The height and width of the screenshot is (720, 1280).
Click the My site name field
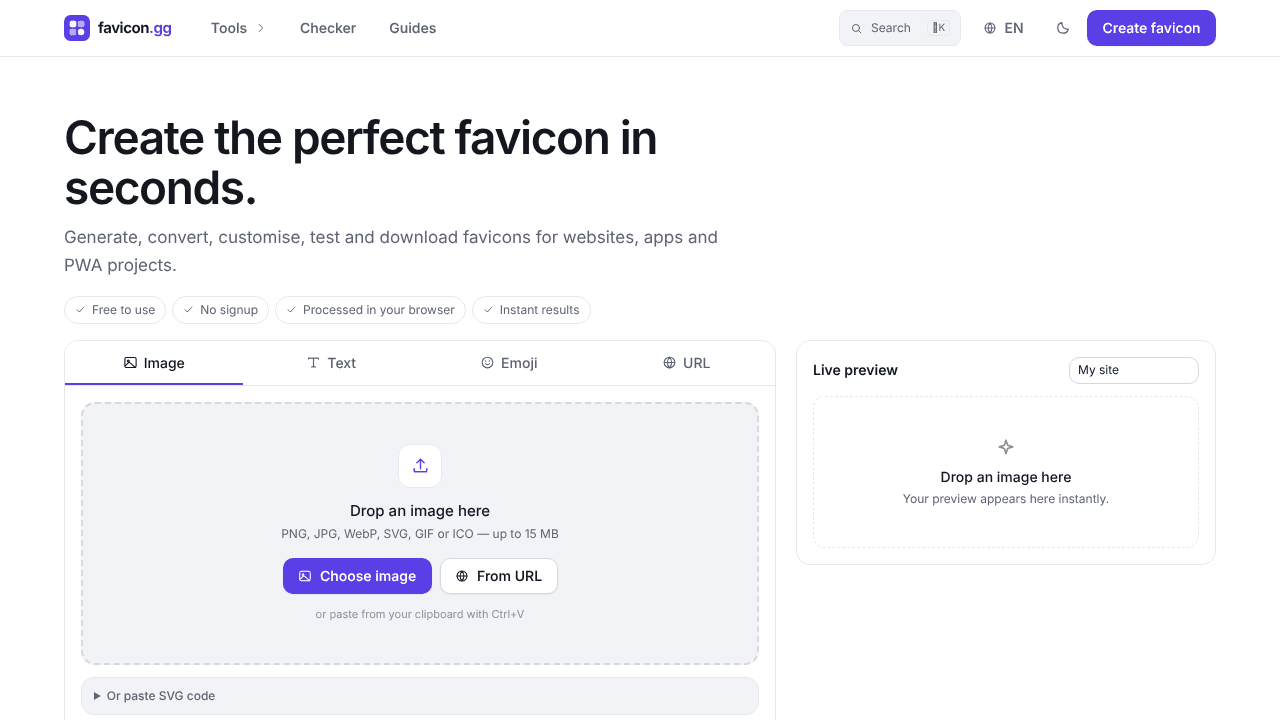(1134, 370)
